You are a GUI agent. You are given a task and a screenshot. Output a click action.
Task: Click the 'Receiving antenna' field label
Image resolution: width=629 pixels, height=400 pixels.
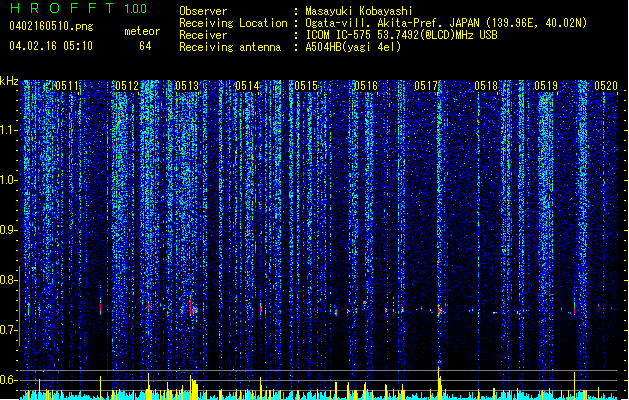(x=230, y=47)
